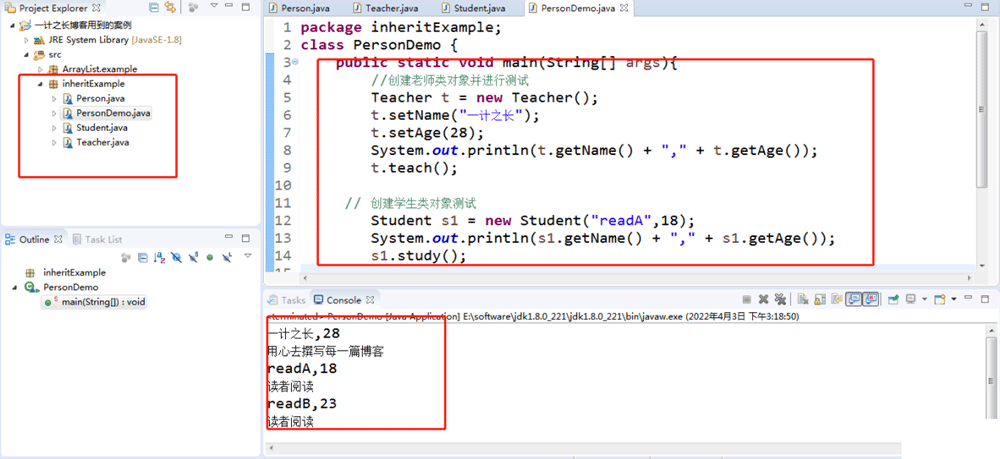Image resolution: width=1000 pixels, height=459 pixels.
Task: Toggle Word Wrap in Console
Action: pos(836,299)
